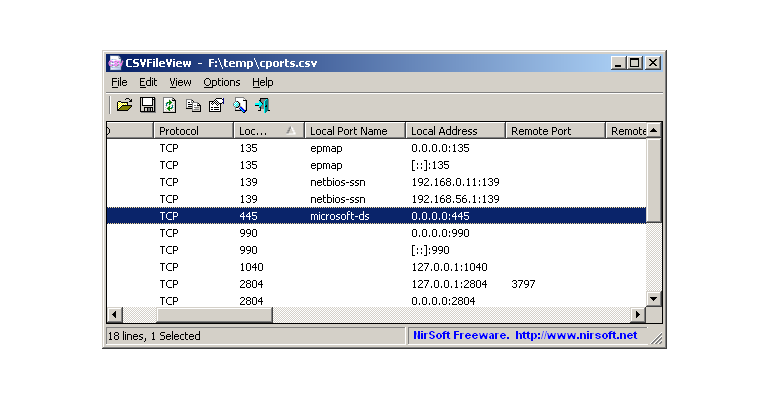Click the local port 1040 cell
This screenshot has height=400, width=770.
pos(251,267)
